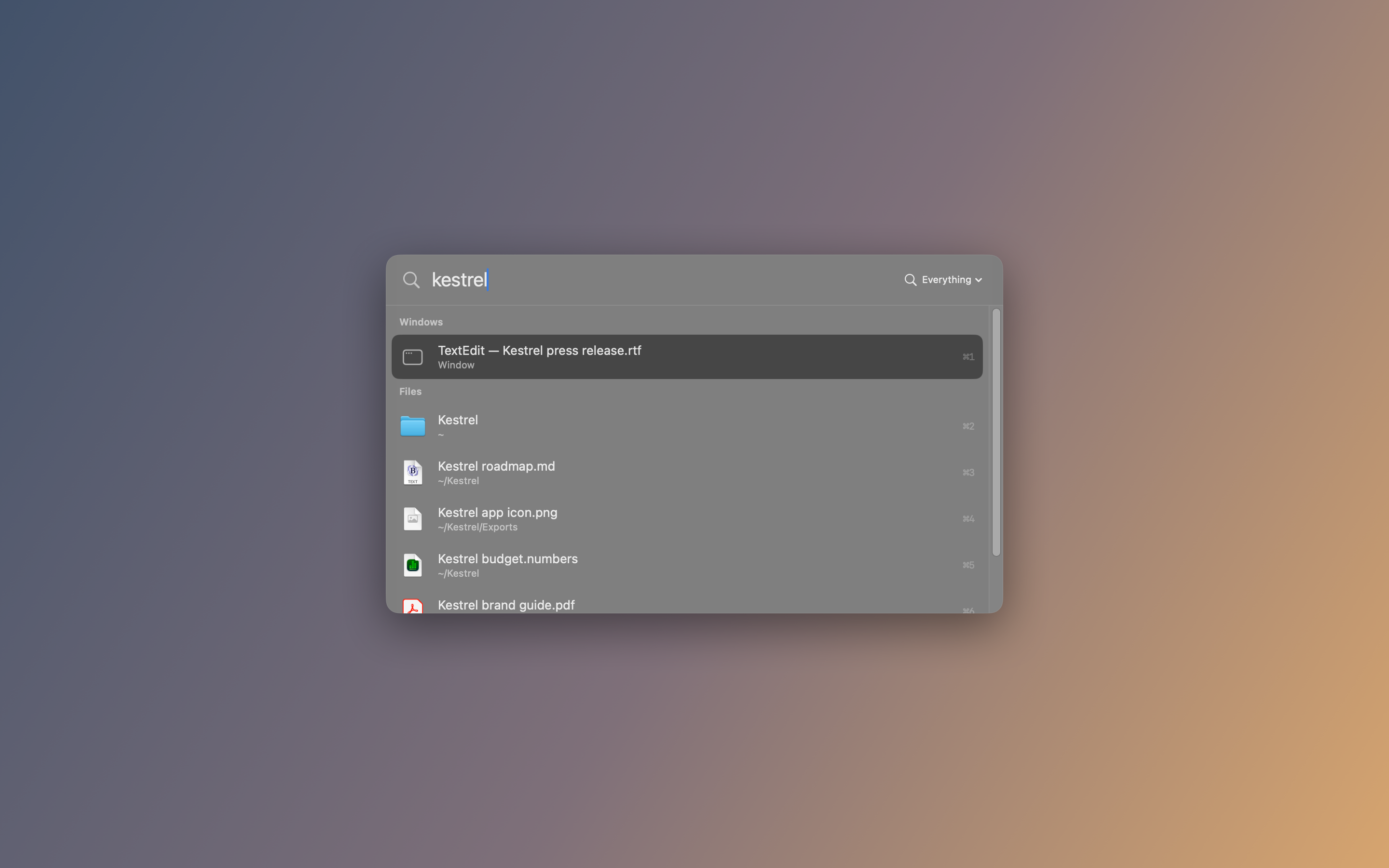Click the magnifying glass search icon
The height and width of the screenshot is (868, 1389).
click(411, 280)
